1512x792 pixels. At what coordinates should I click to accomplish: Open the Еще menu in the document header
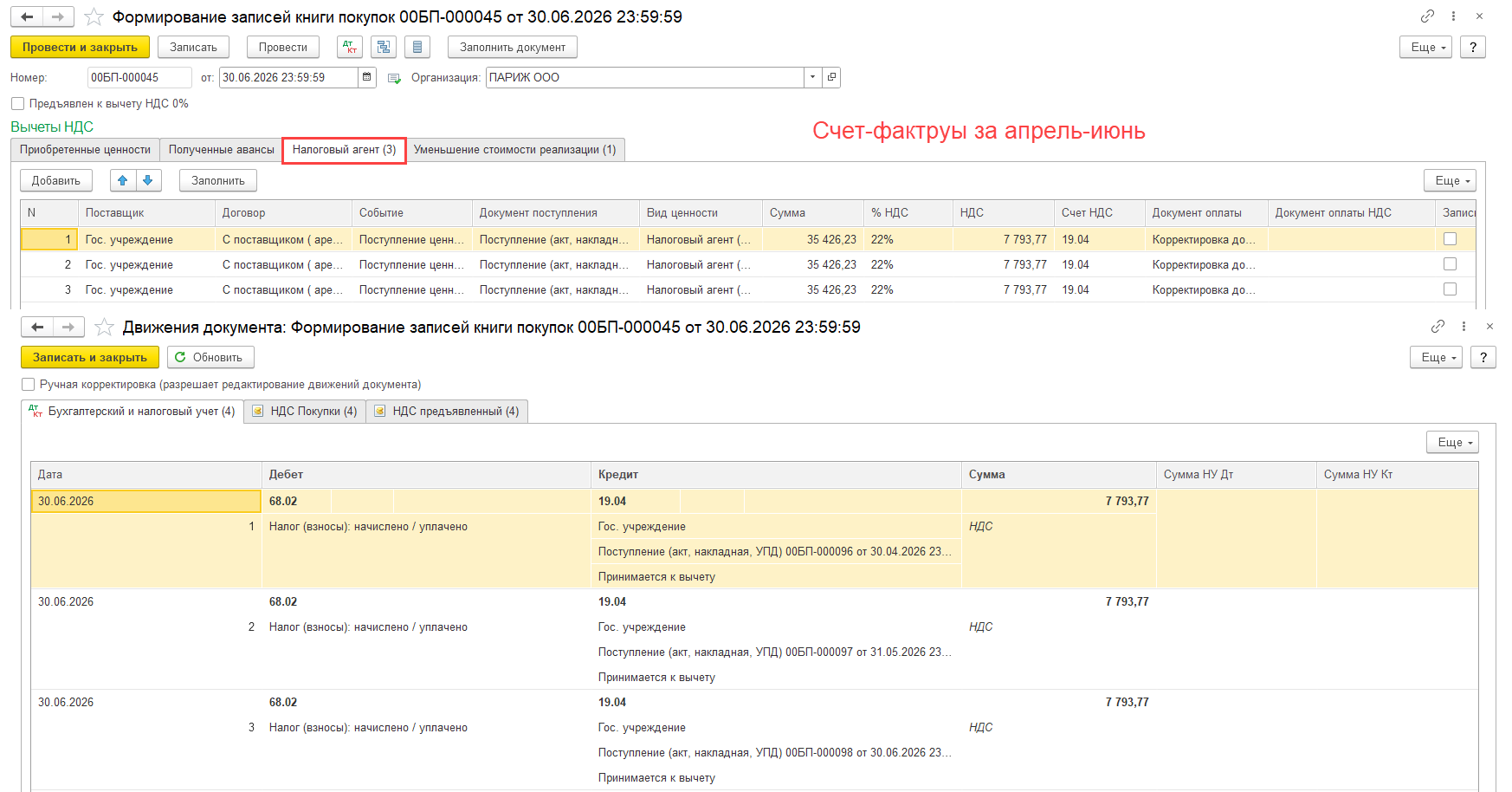pyautogui.click(x=1425, y=48)
